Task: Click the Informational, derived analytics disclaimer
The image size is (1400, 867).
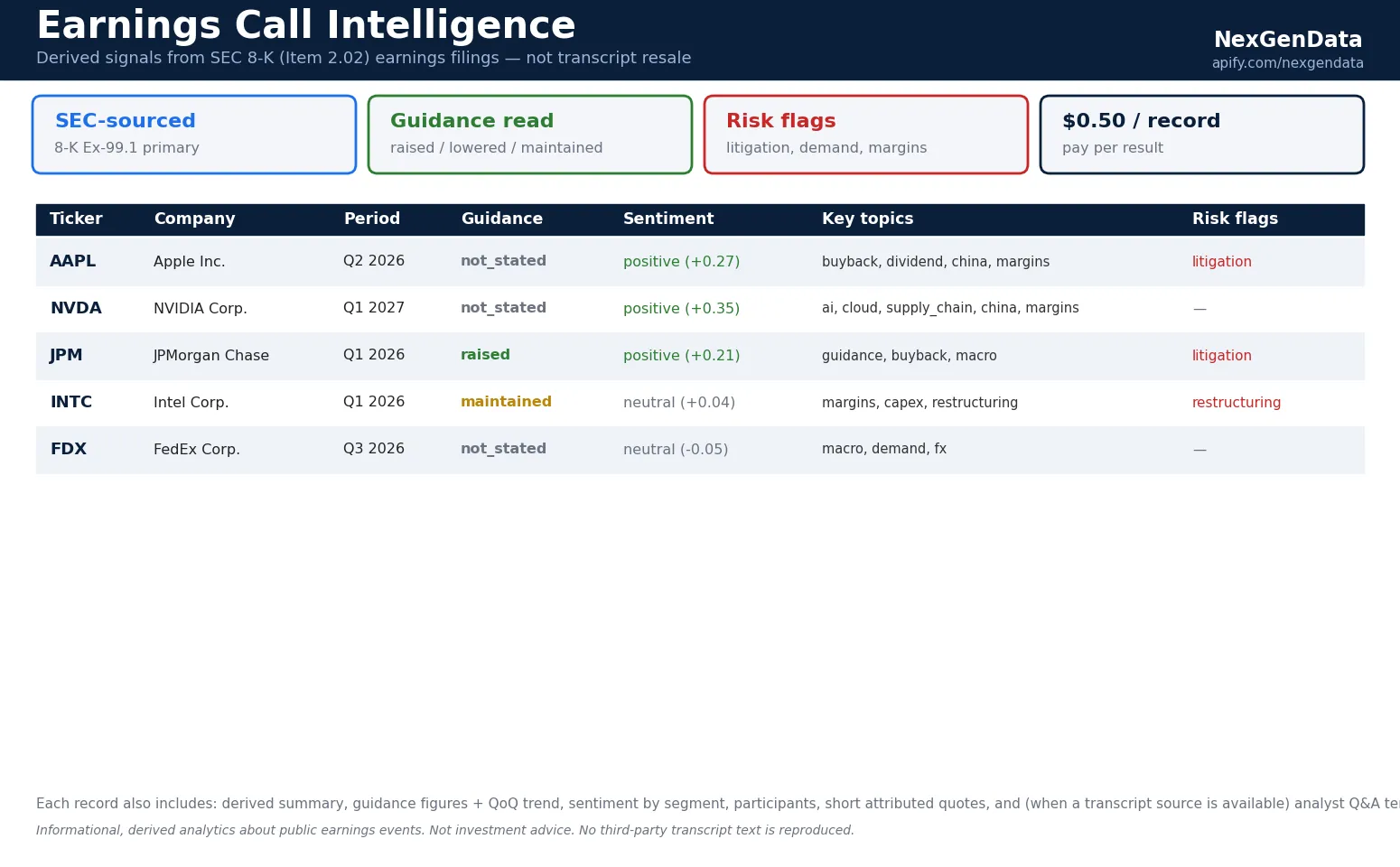Action: click(x=445, y=830)
